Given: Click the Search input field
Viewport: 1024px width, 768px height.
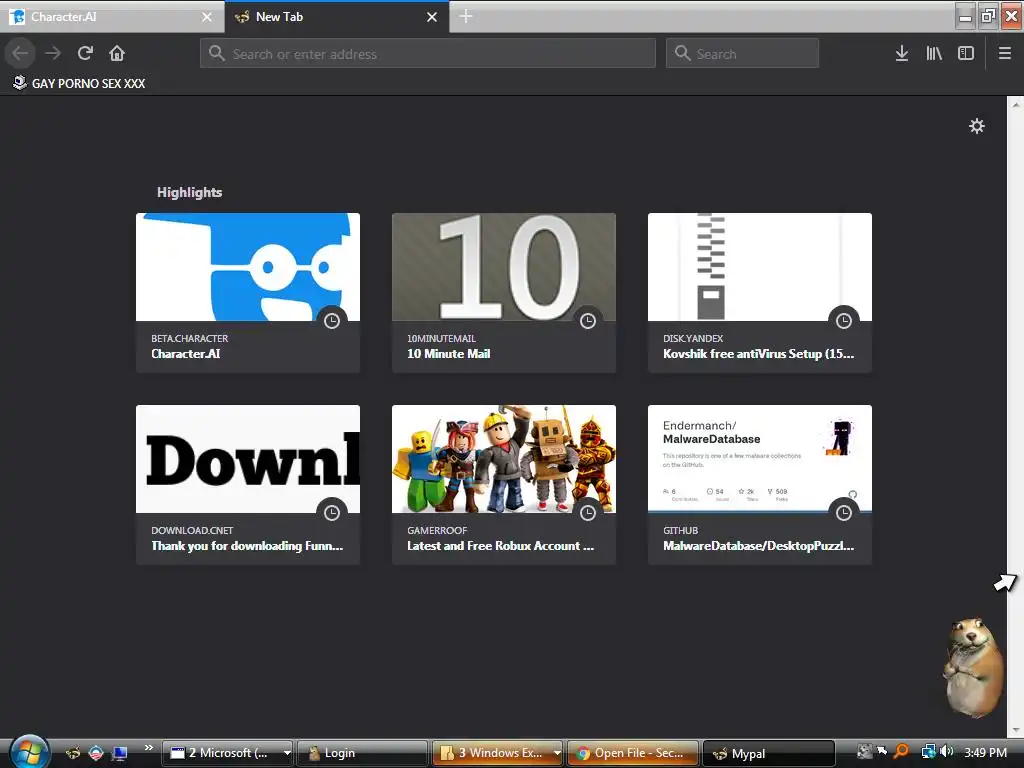Looking at the screenshot, I should coord(743,53).
